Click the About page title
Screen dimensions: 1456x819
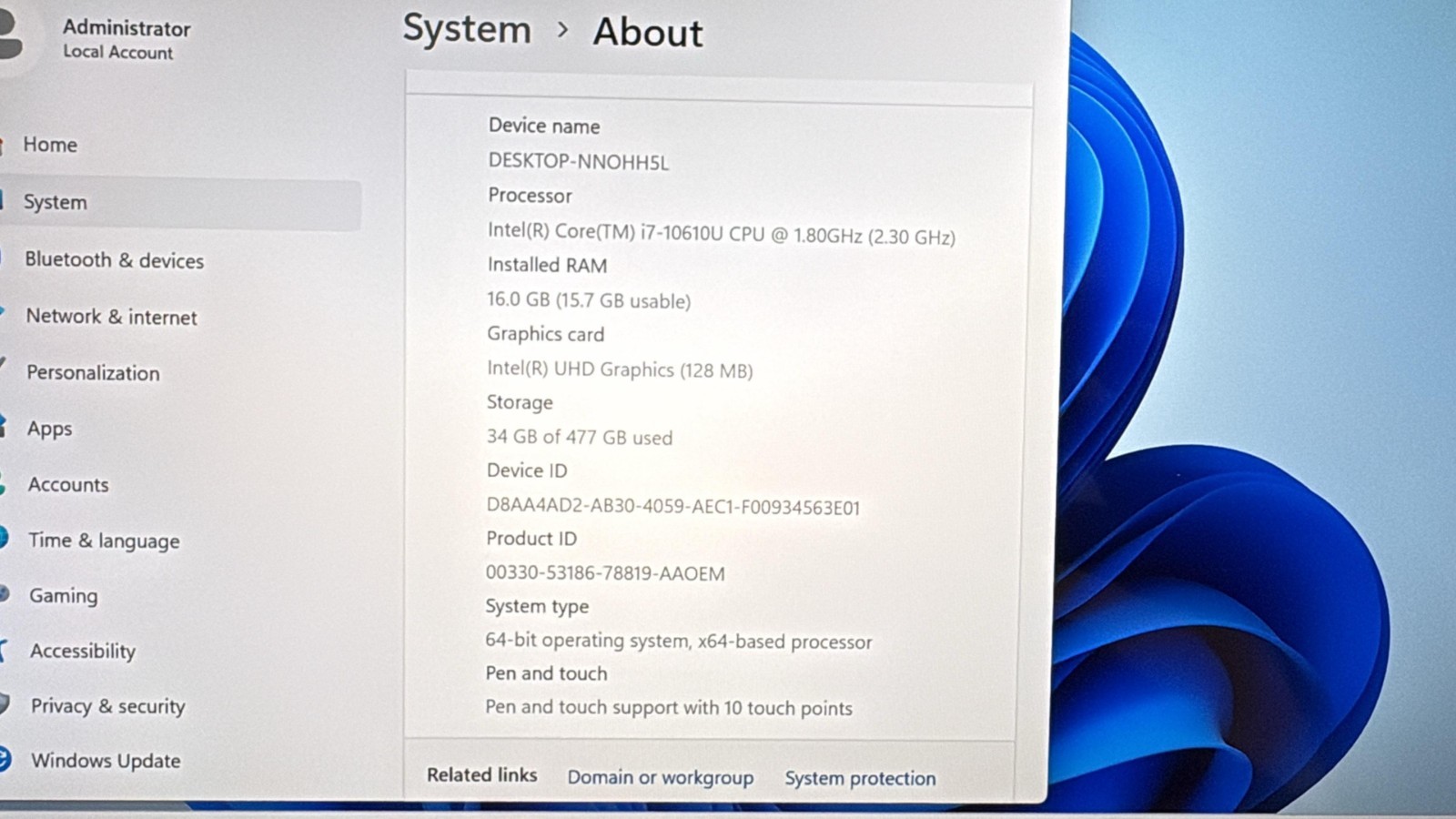pyautogui.click(x=648, y=33)
